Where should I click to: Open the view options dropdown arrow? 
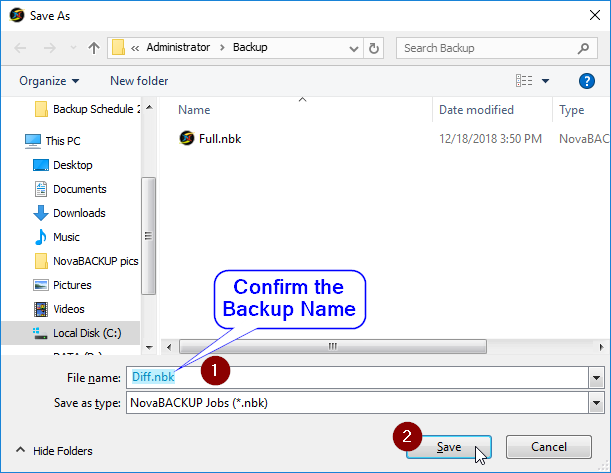tap(546, 81)
